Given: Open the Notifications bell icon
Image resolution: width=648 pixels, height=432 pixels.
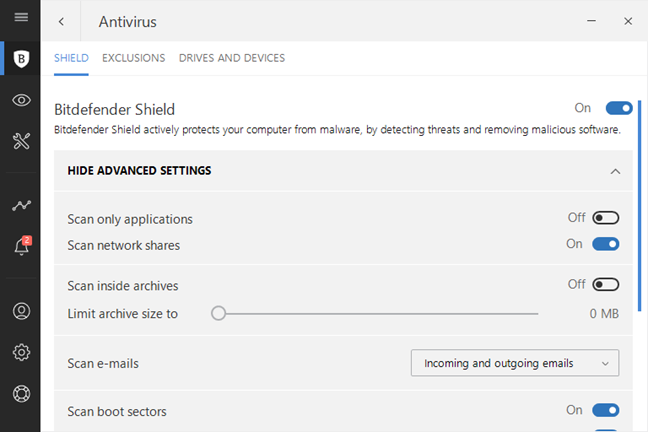Looking at the screenshot, I should (x=20, y=247).
